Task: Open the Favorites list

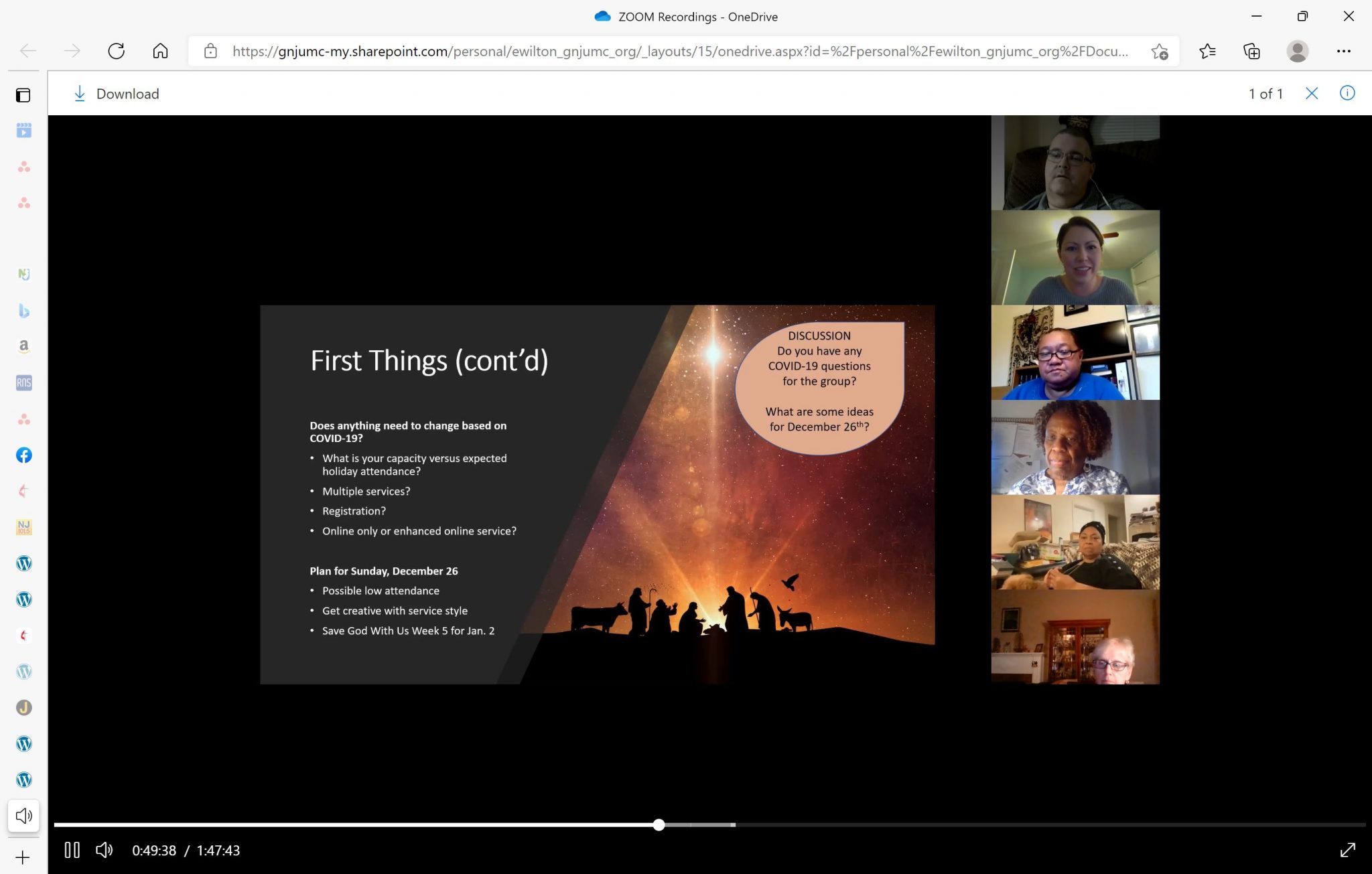Action: pyautogui.click(x=1207, y=51)
